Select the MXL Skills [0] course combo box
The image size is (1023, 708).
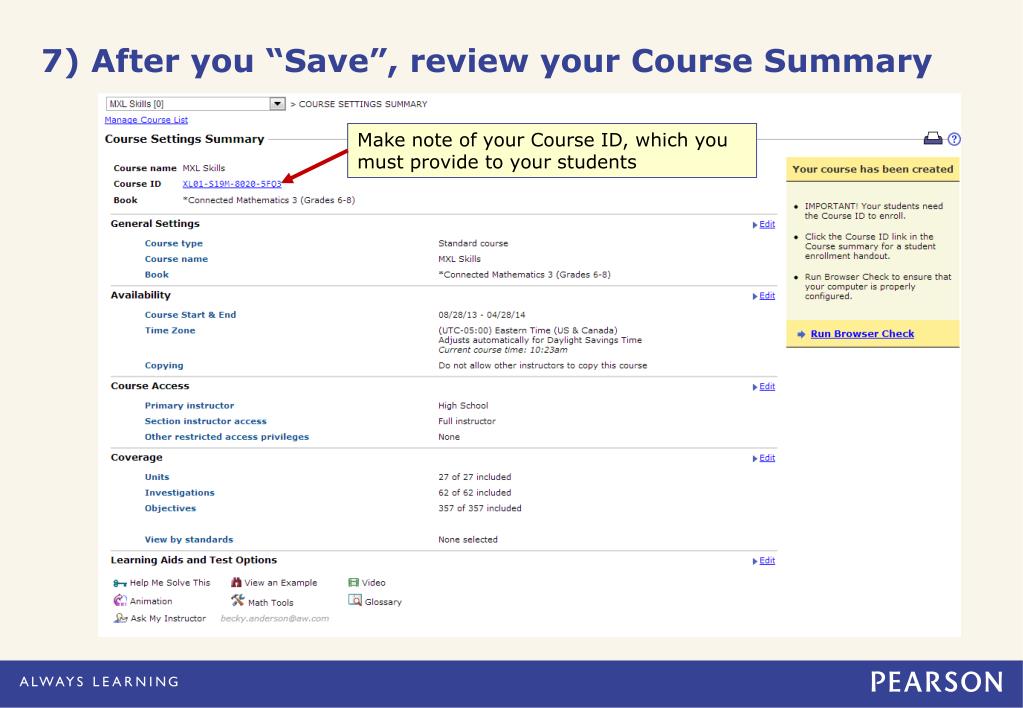pos(196,104)
